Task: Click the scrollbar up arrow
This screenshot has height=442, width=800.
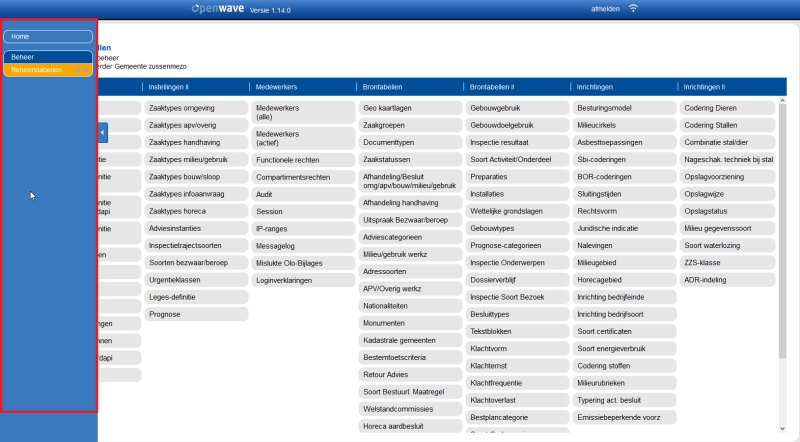Action: coord(783,101)
